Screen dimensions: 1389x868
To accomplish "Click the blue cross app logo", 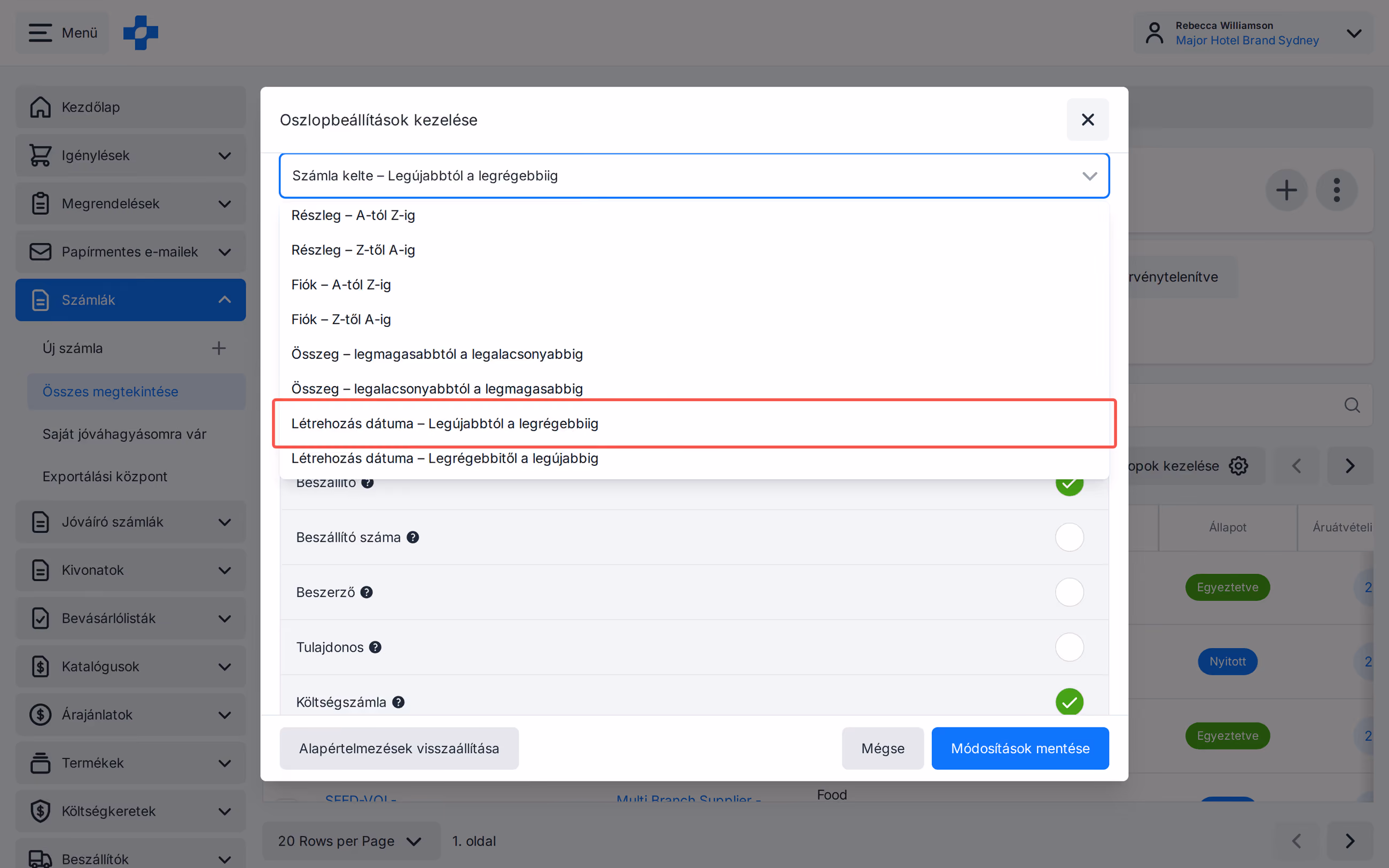I will pyautogui.click(x=141, y=33).
